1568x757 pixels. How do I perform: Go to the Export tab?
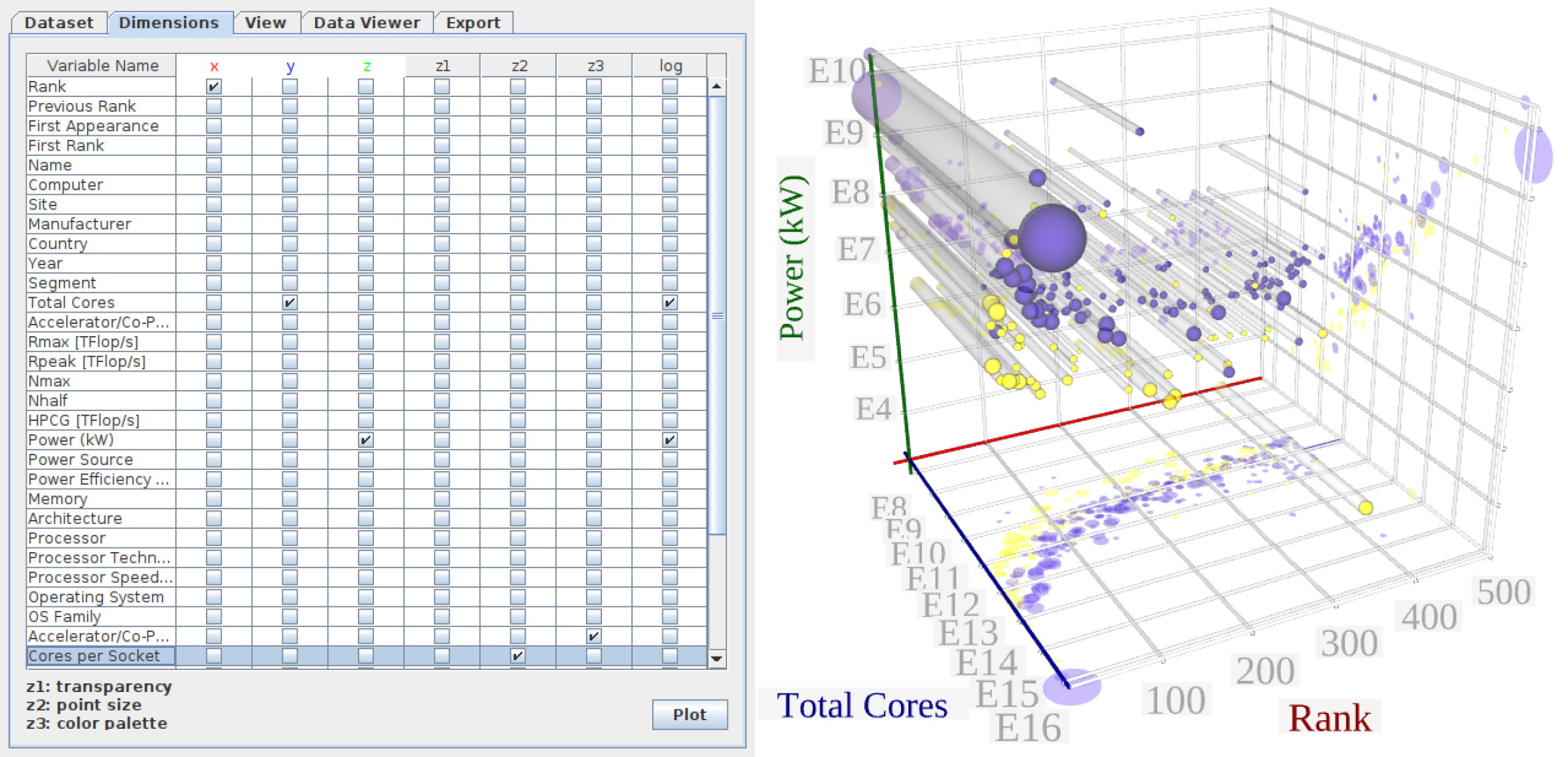click(473, 23)
